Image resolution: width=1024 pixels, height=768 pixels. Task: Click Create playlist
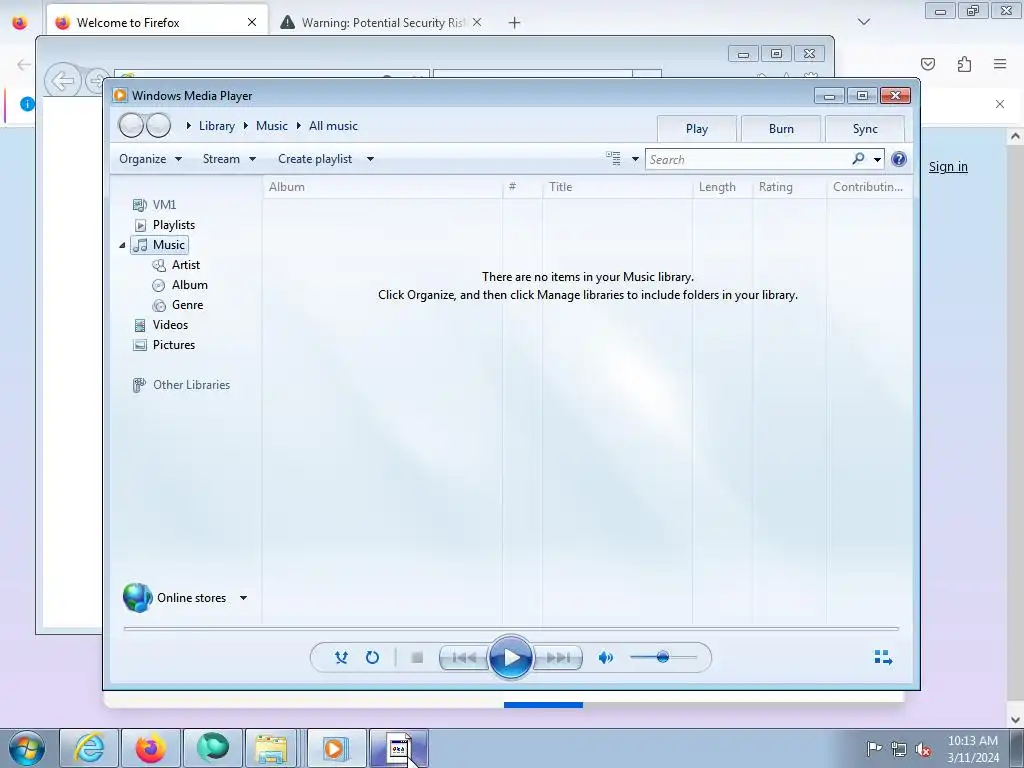[315, 159]
